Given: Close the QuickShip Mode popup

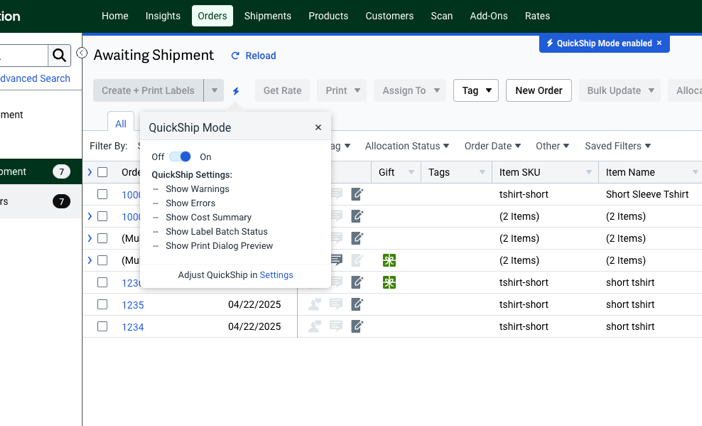Looking at the screenshot, I should (x=318, y=128).
